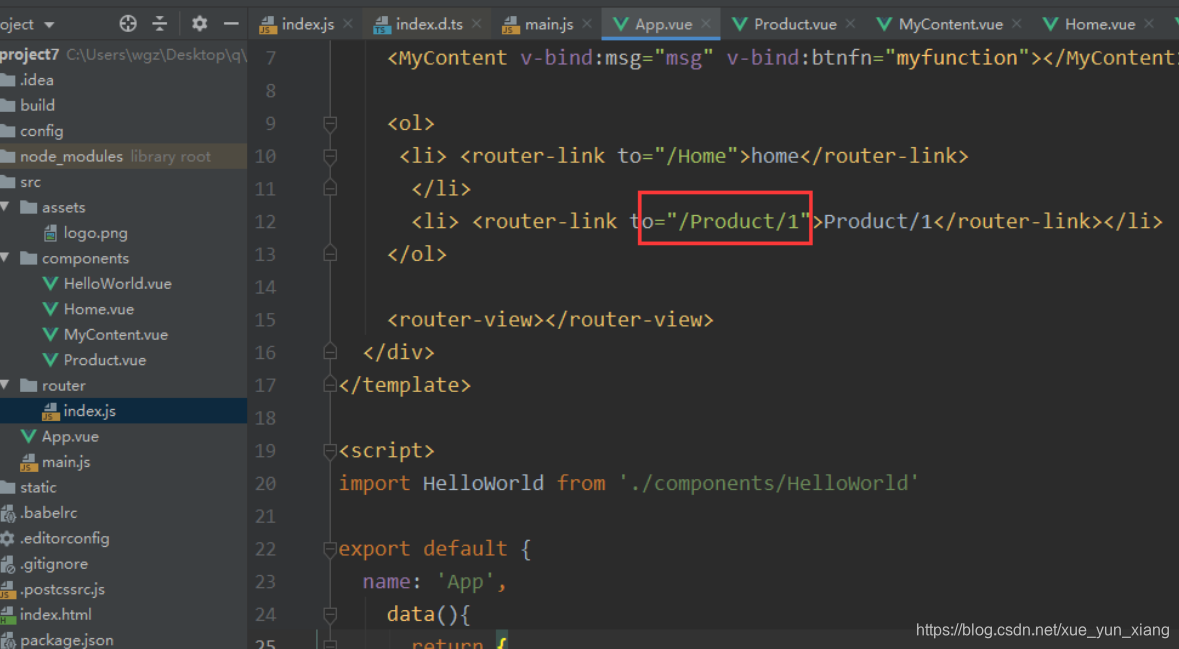The width and height of the screenshot is (1179, 649).
Task: Click the locate/scroll-from-source target icon
Action: click(128, 23)
